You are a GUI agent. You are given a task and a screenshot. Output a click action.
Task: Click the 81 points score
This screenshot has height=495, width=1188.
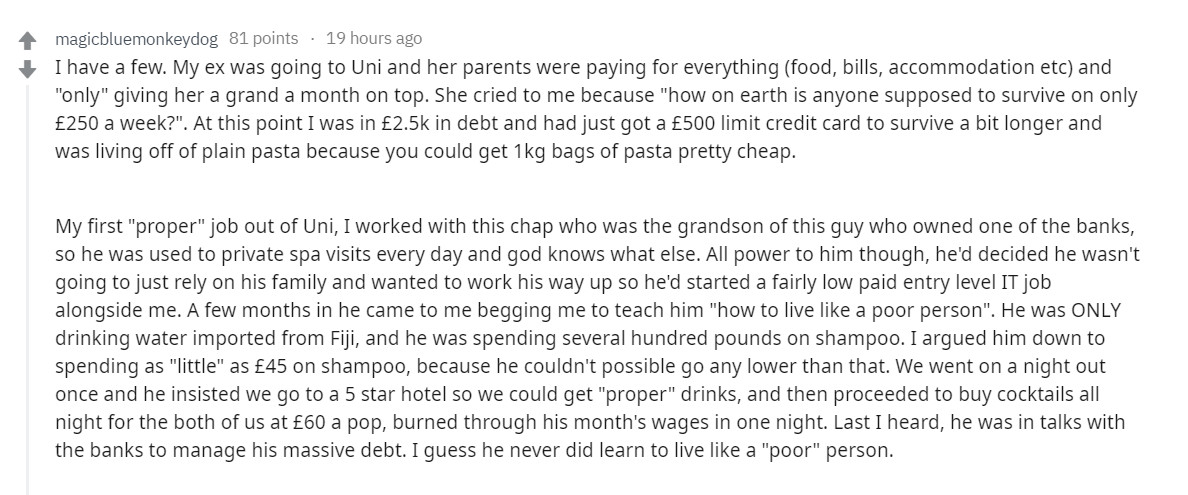pos(264,38)
